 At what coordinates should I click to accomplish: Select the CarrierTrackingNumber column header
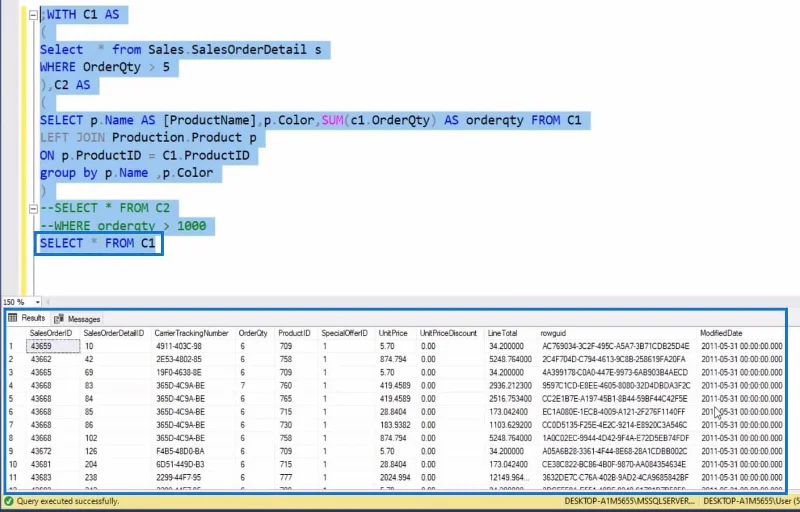coord(191,333)
